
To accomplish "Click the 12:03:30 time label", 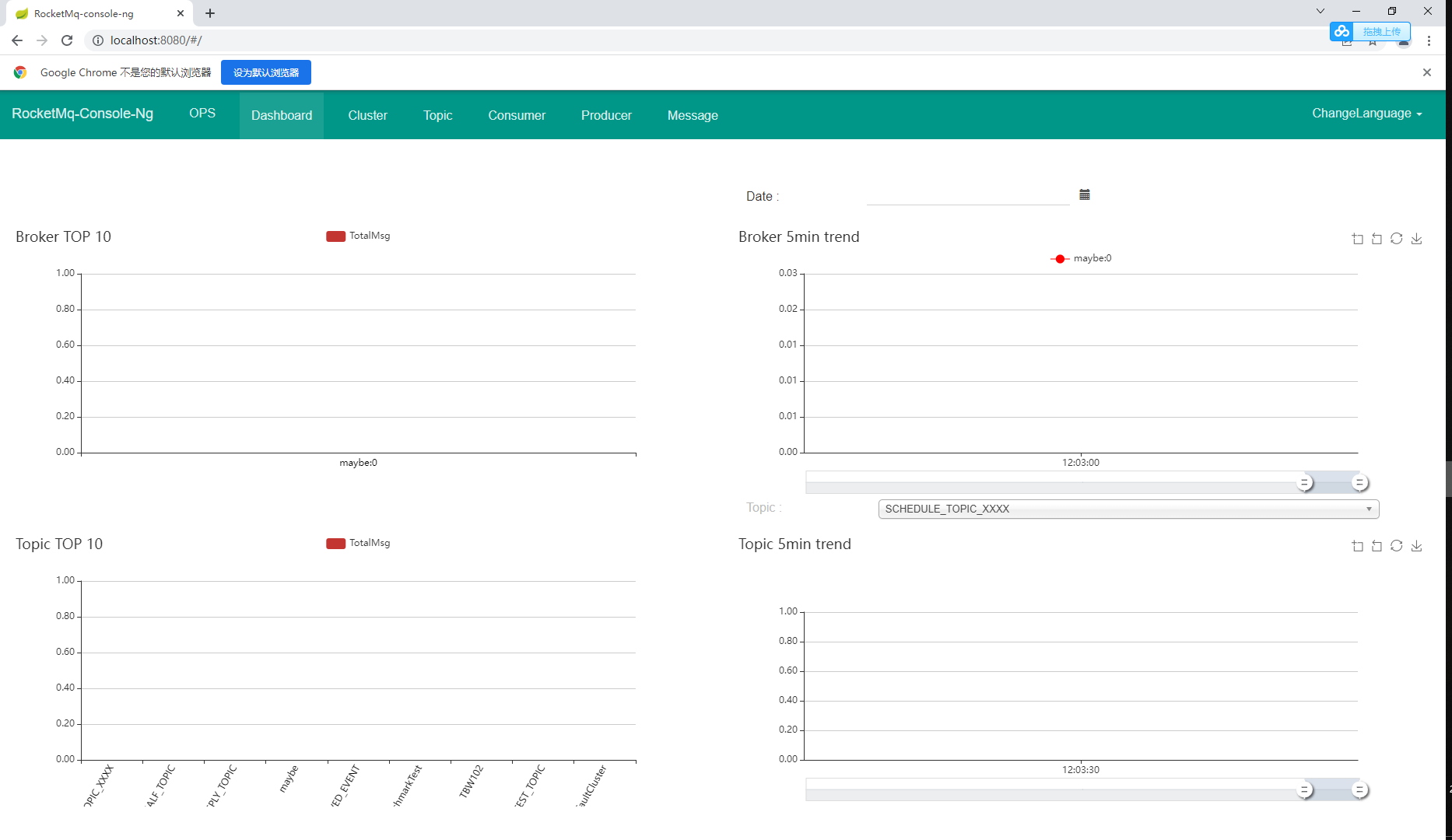I will 1081,769.
